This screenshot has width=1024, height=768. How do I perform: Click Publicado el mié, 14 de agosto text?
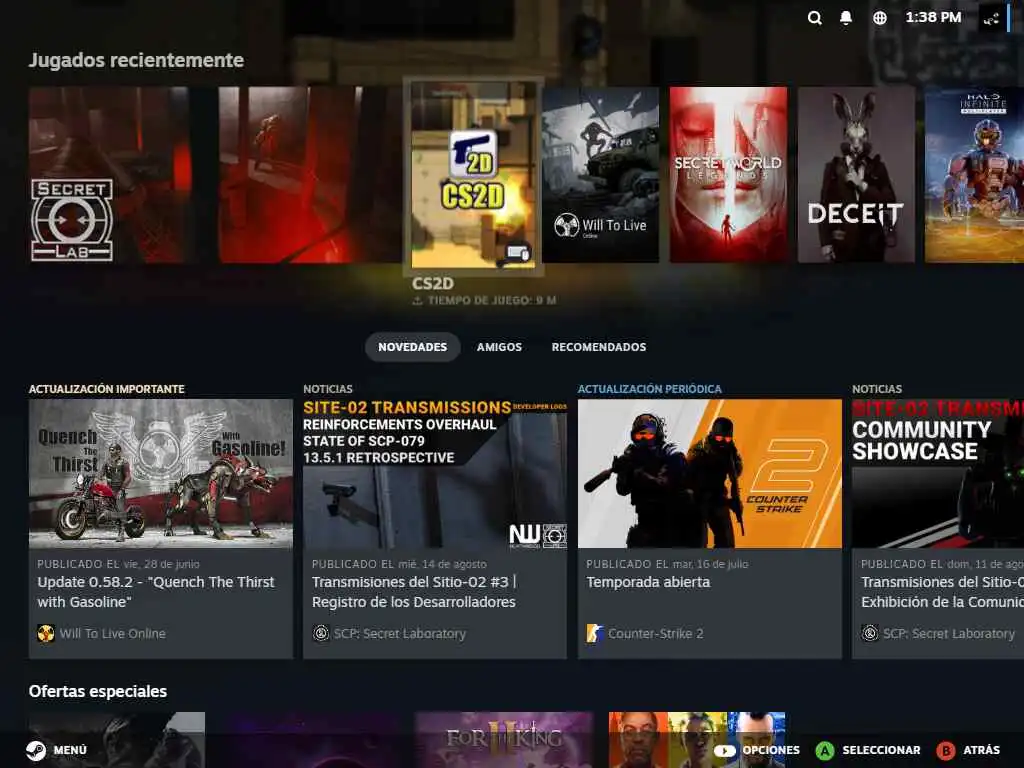(399, 564)
